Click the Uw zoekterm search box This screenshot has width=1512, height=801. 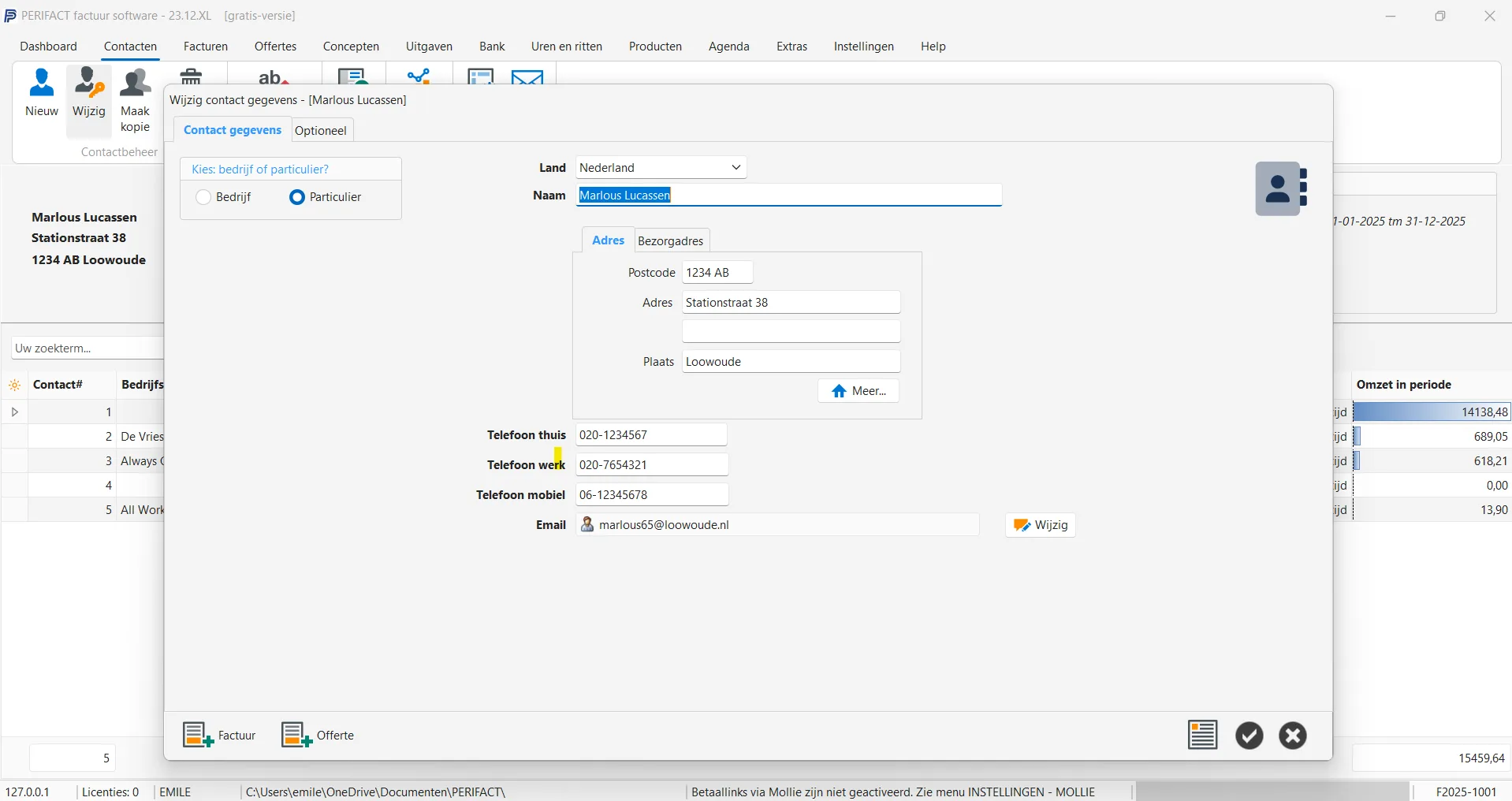(87, 348)
